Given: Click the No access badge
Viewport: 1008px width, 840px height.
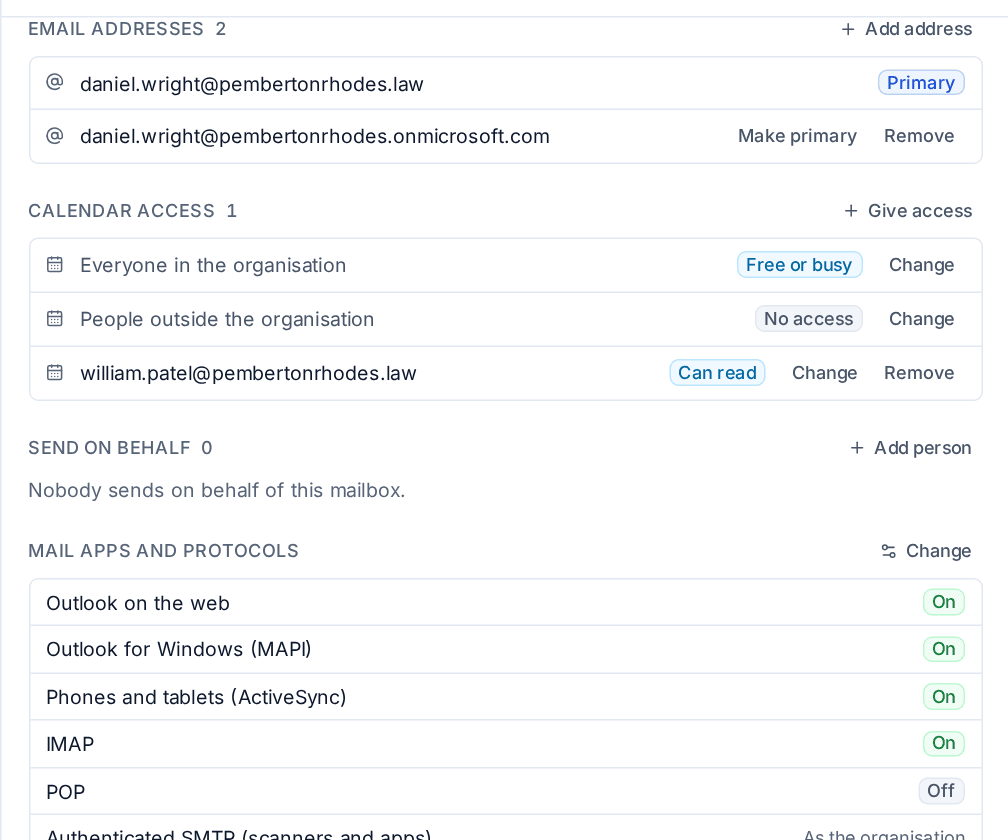Looking at the screenshot, I should point(808,319).
